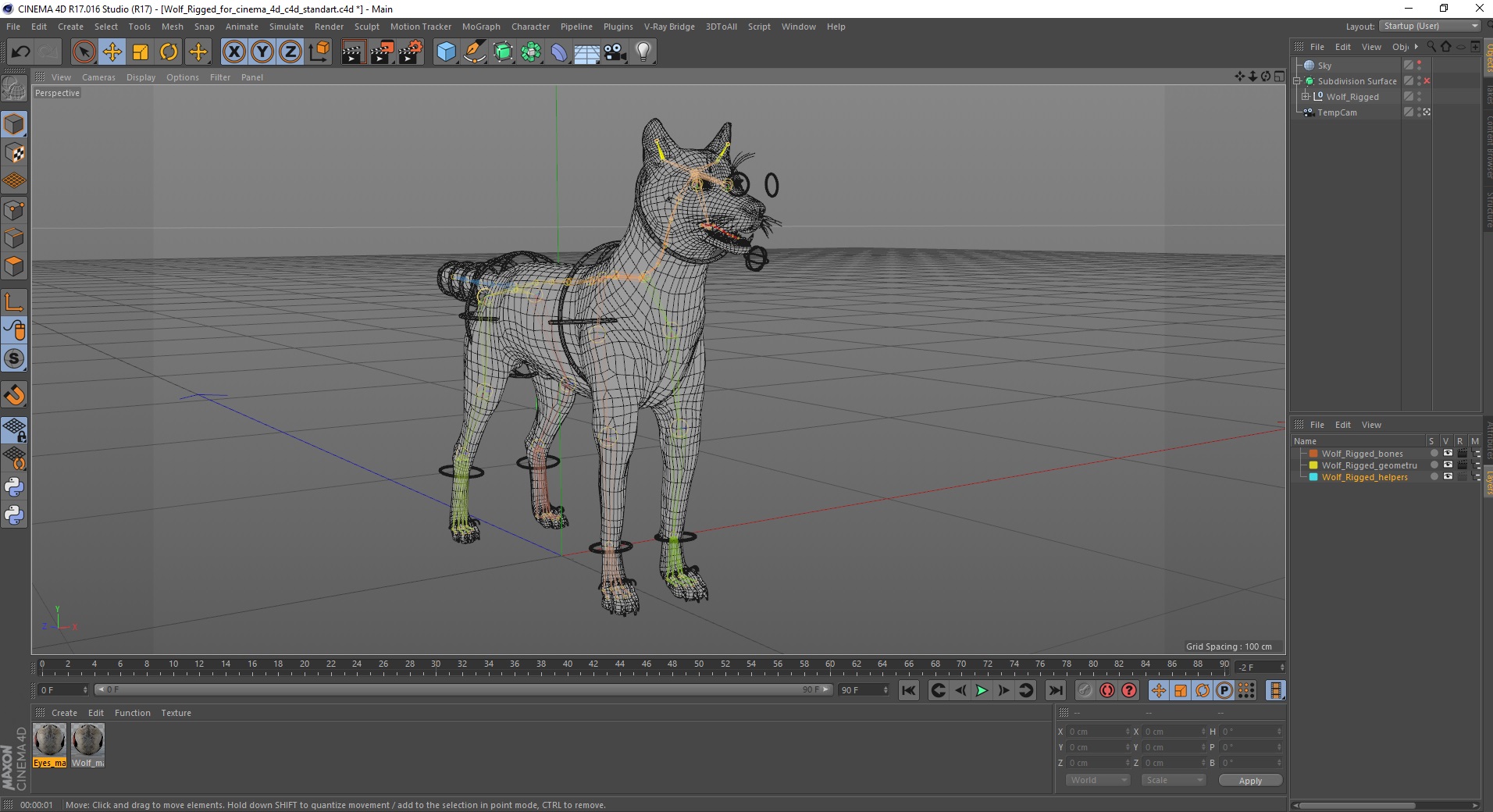Open the Layout dropdown Startup (User)

coord(1430,26)
